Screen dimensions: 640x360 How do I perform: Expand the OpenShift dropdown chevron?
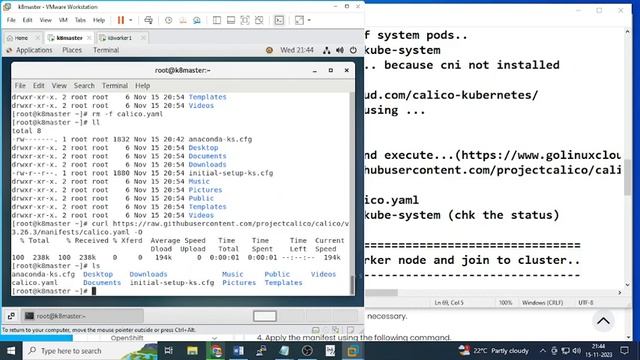pyautogui.click(x=214, y=338)
